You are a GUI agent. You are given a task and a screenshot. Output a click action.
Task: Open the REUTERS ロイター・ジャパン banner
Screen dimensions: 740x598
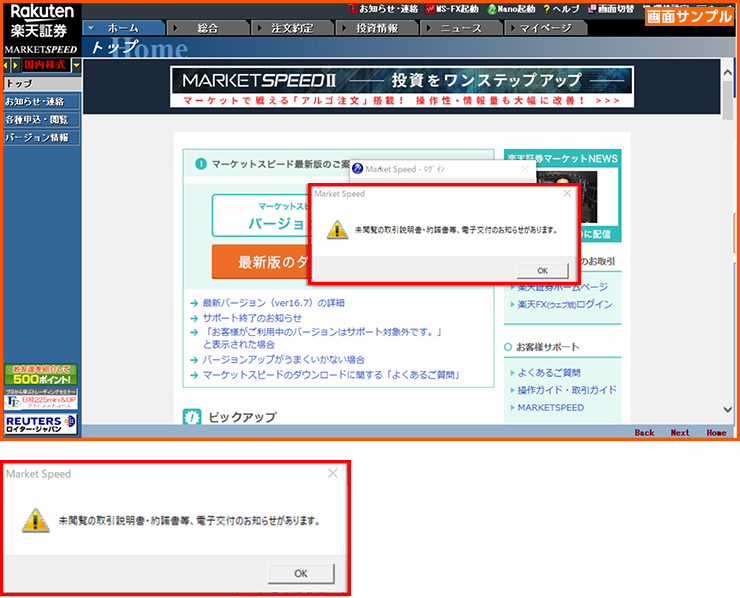(x=41, y=423)
